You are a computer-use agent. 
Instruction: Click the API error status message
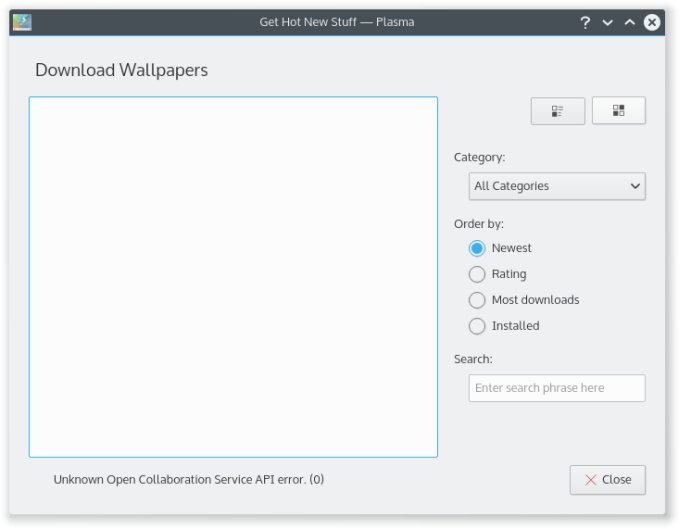click(189, 480)
